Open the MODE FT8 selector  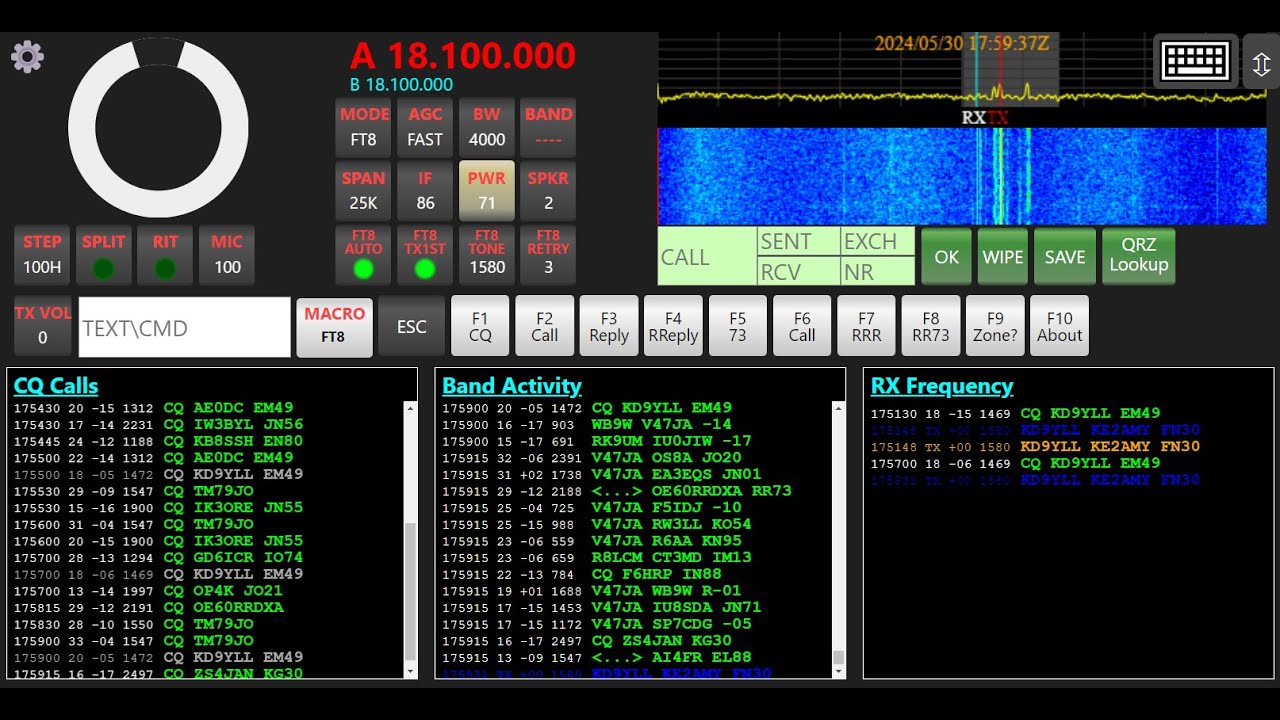[364, 127]
